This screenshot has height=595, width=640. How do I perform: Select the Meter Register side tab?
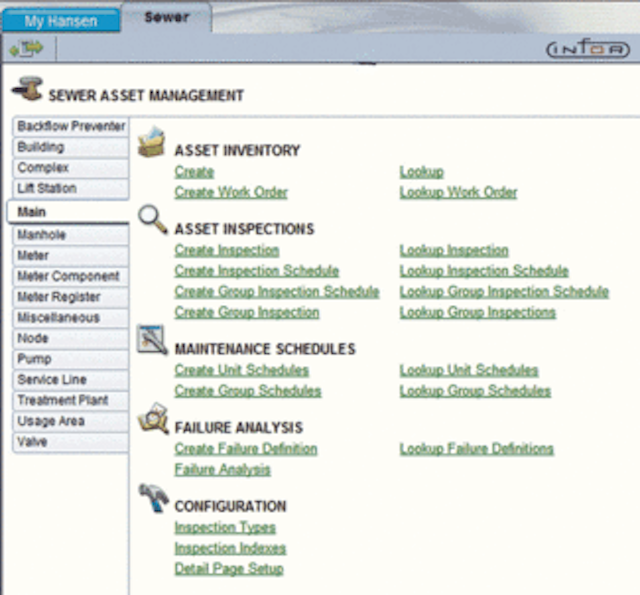[71, 297]
